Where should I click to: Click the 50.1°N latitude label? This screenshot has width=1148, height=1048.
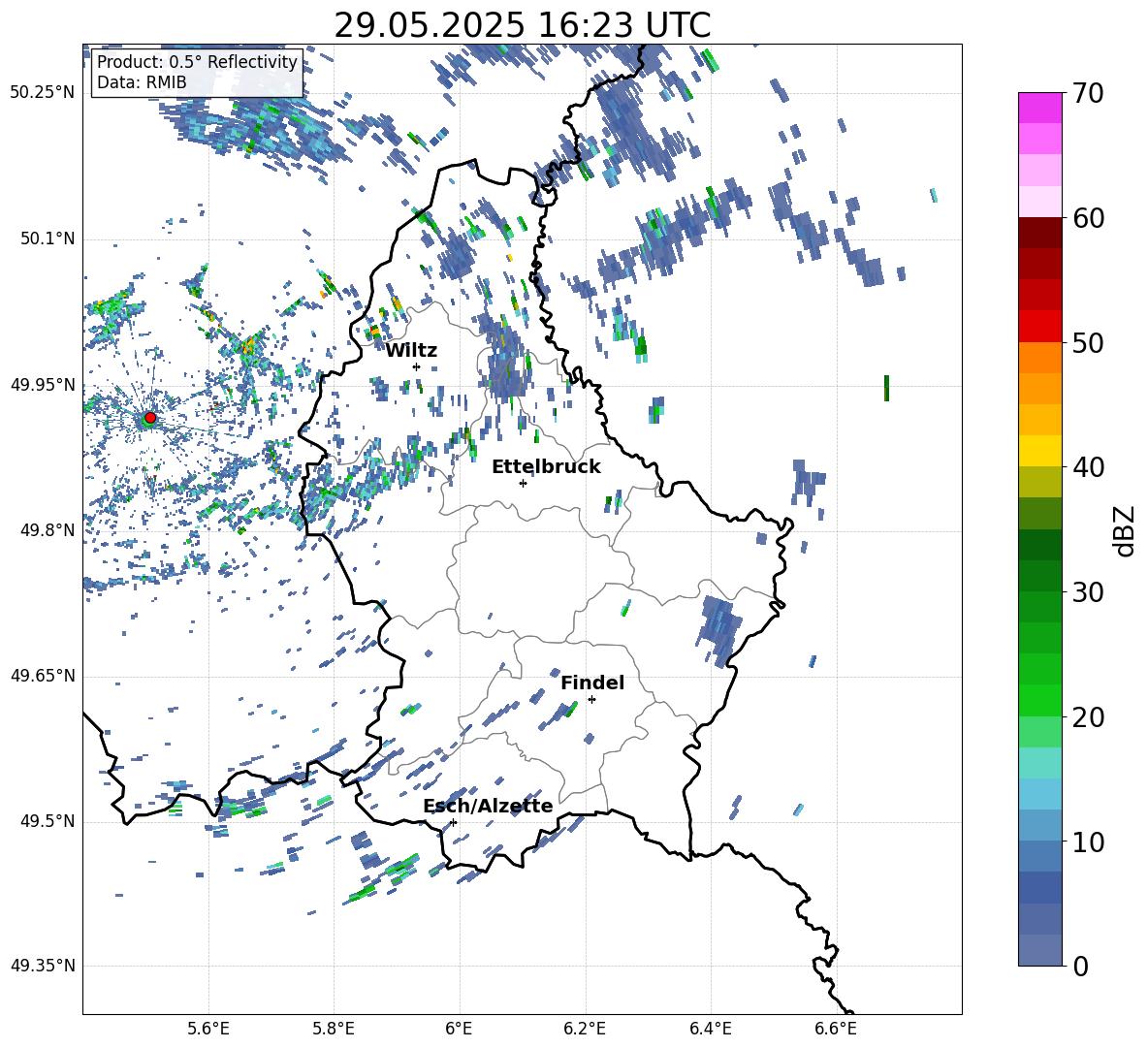47,238
